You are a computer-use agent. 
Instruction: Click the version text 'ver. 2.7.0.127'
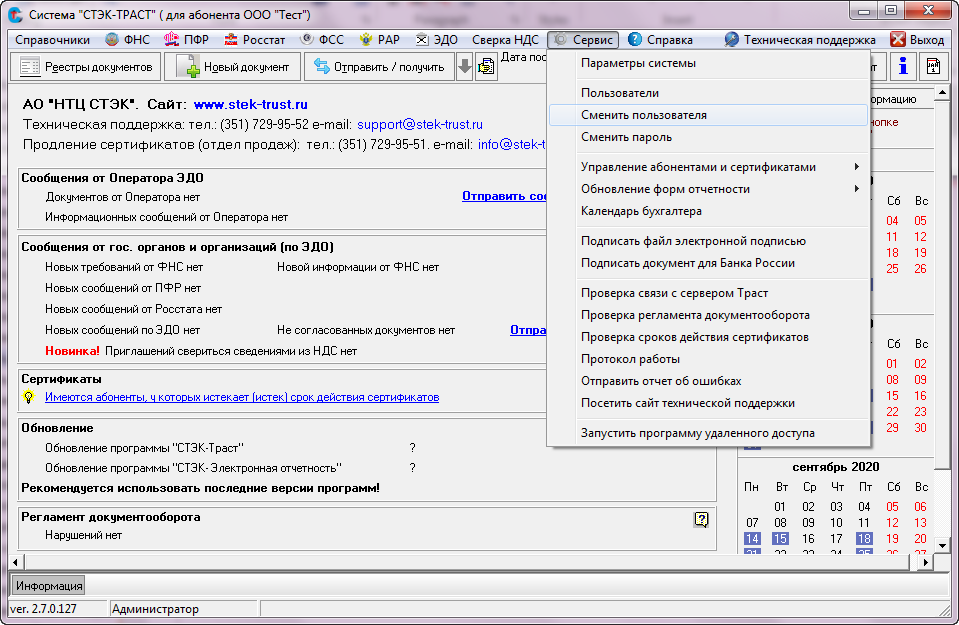point(43,609)
